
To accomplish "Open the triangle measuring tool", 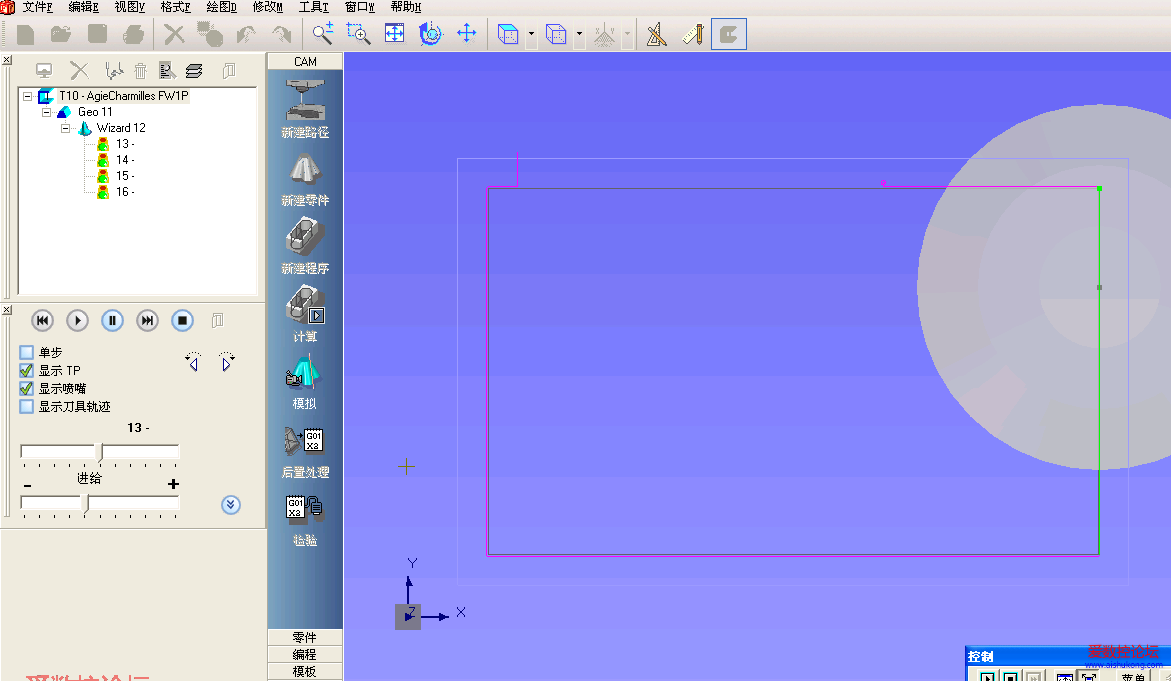I will 656,34.
